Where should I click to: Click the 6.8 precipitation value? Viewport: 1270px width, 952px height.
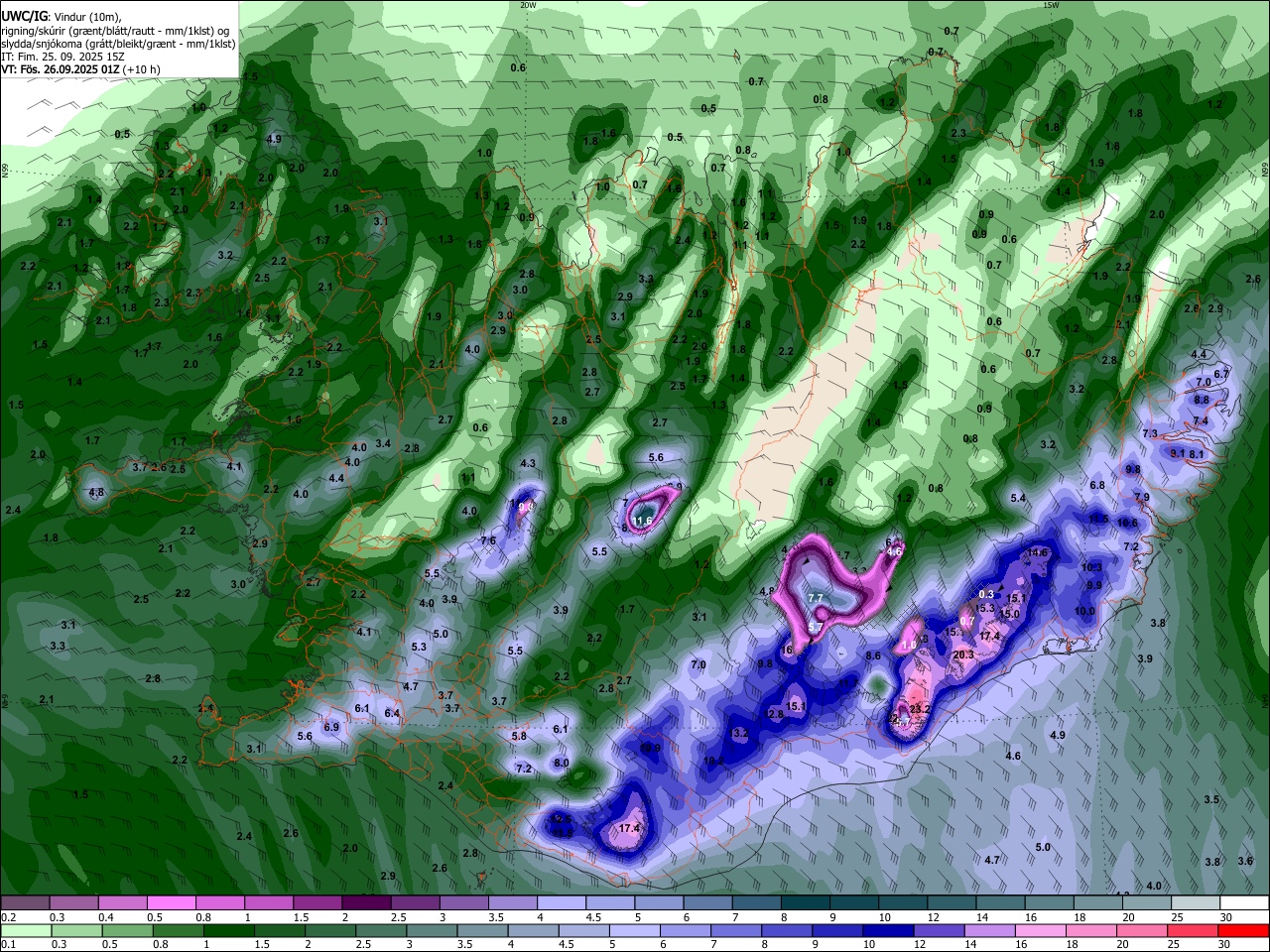(1097, 485)
